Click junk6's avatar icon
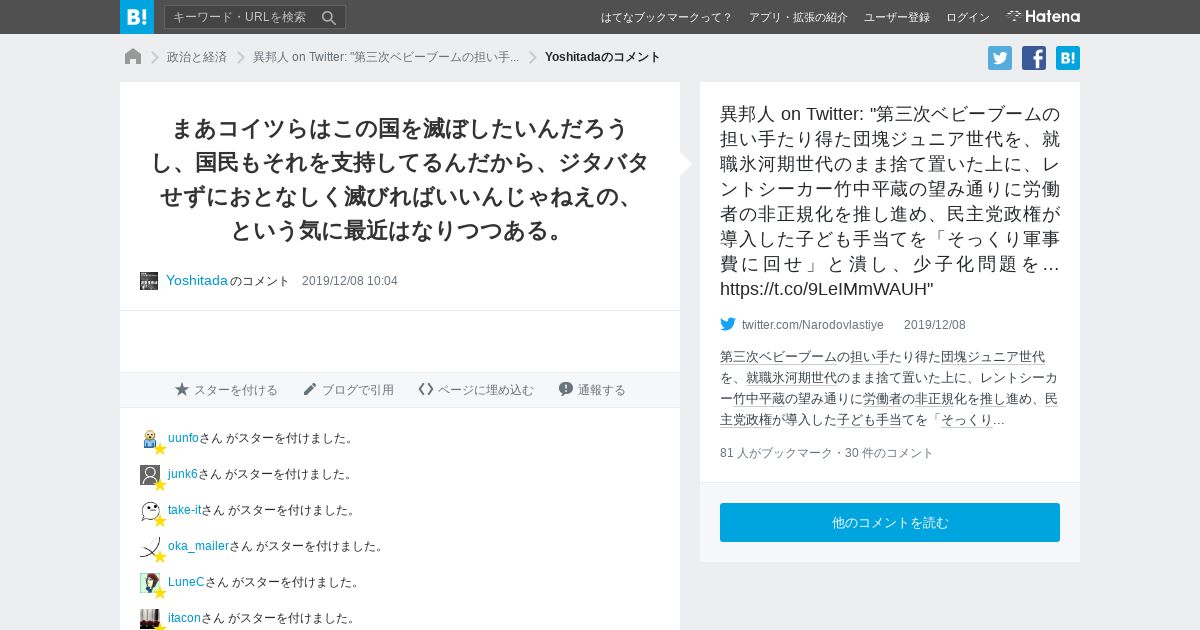1200x630 pixels. tap(150, 475)
